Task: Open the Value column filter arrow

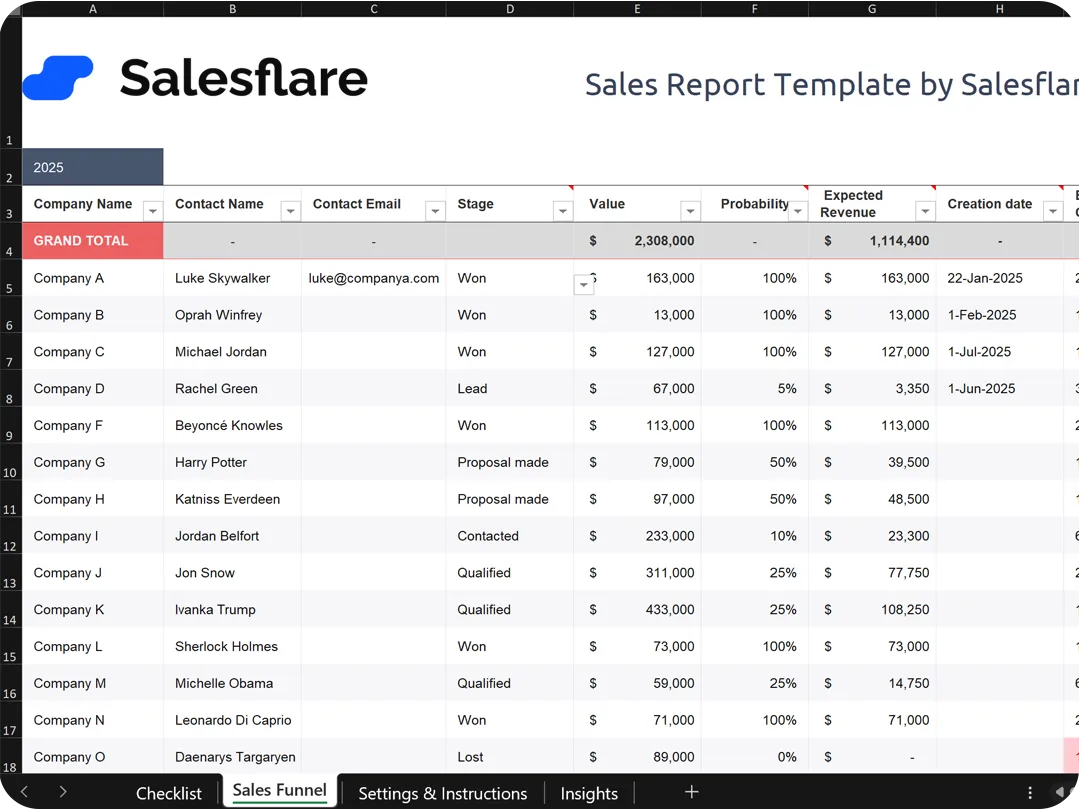Action: pyautogui.click(x=690, y=211)
